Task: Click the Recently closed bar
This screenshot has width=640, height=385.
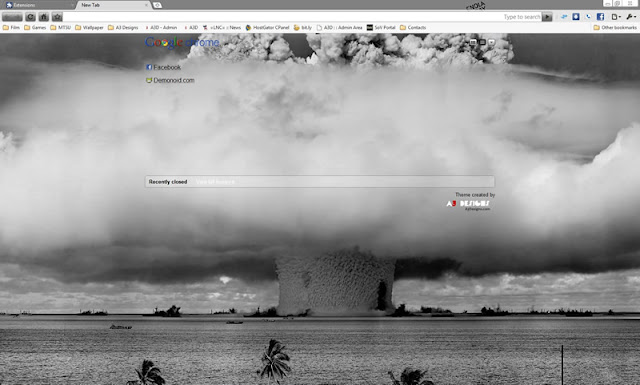Action: pos(320,182)
